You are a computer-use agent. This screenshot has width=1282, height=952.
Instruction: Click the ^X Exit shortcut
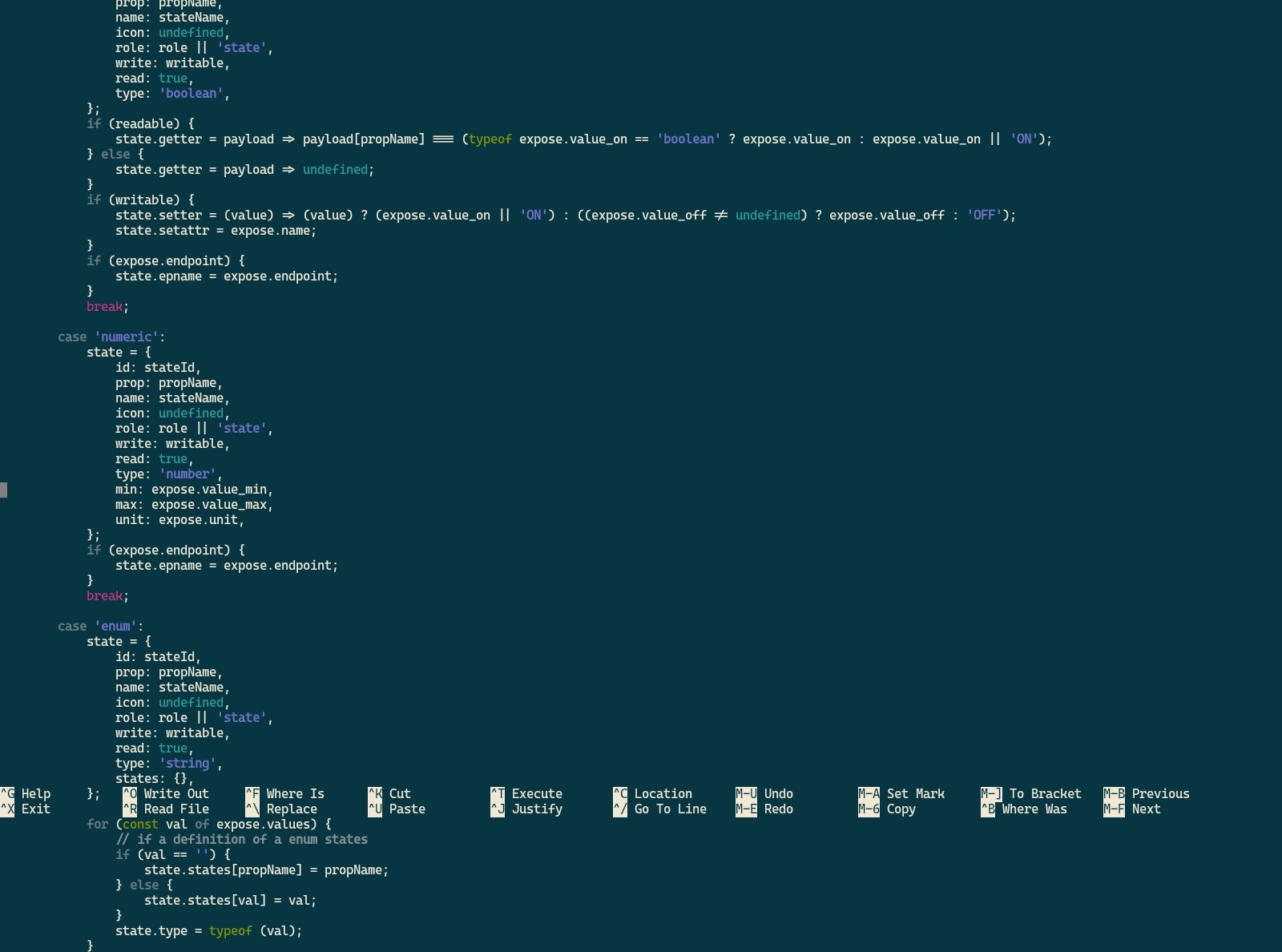pos(26,809)
